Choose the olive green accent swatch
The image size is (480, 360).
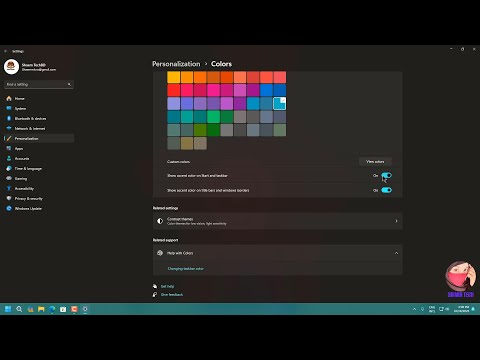(200, 130)
